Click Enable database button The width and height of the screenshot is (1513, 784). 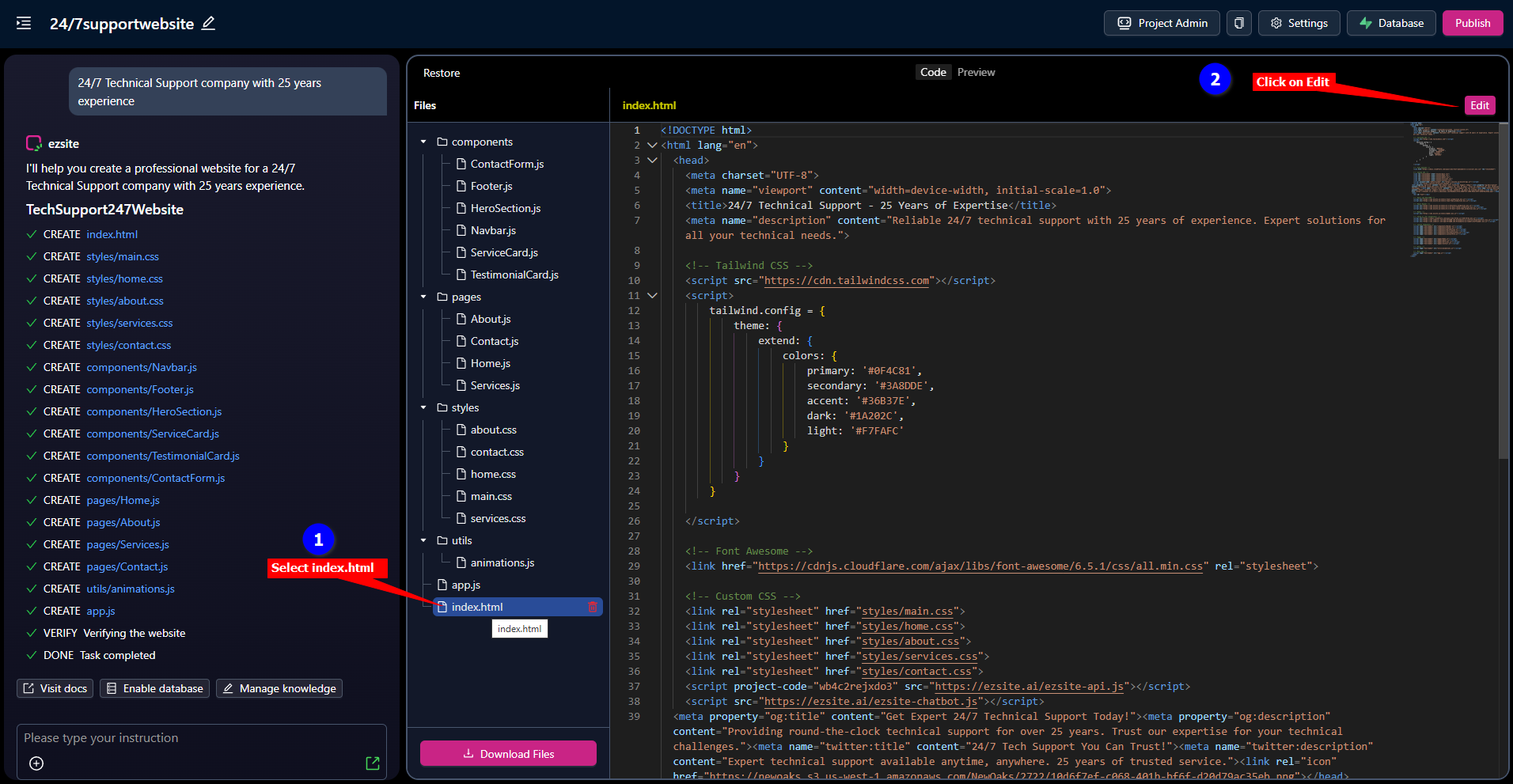[154, 688]
